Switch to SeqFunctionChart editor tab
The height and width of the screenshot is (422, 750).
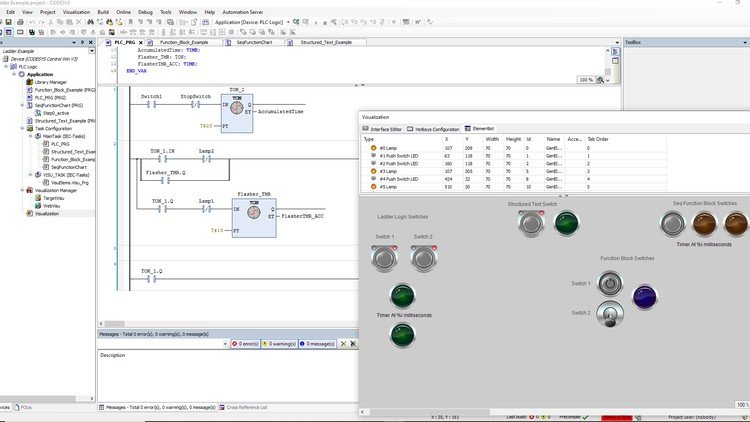click(x=254, y=43)
